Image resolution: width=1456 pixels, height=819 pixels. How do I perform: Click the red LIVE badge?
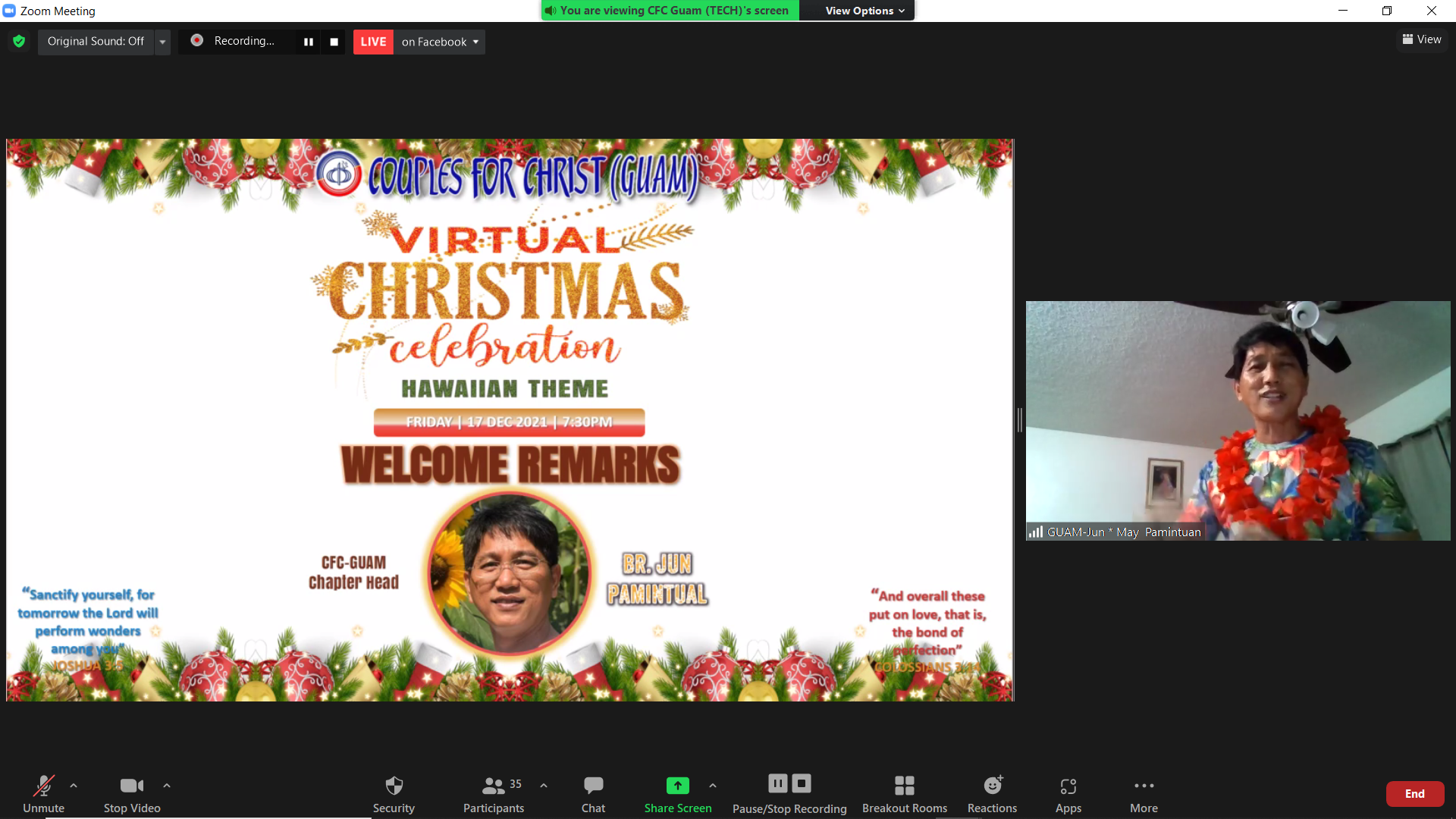click(x=373, y=42)
